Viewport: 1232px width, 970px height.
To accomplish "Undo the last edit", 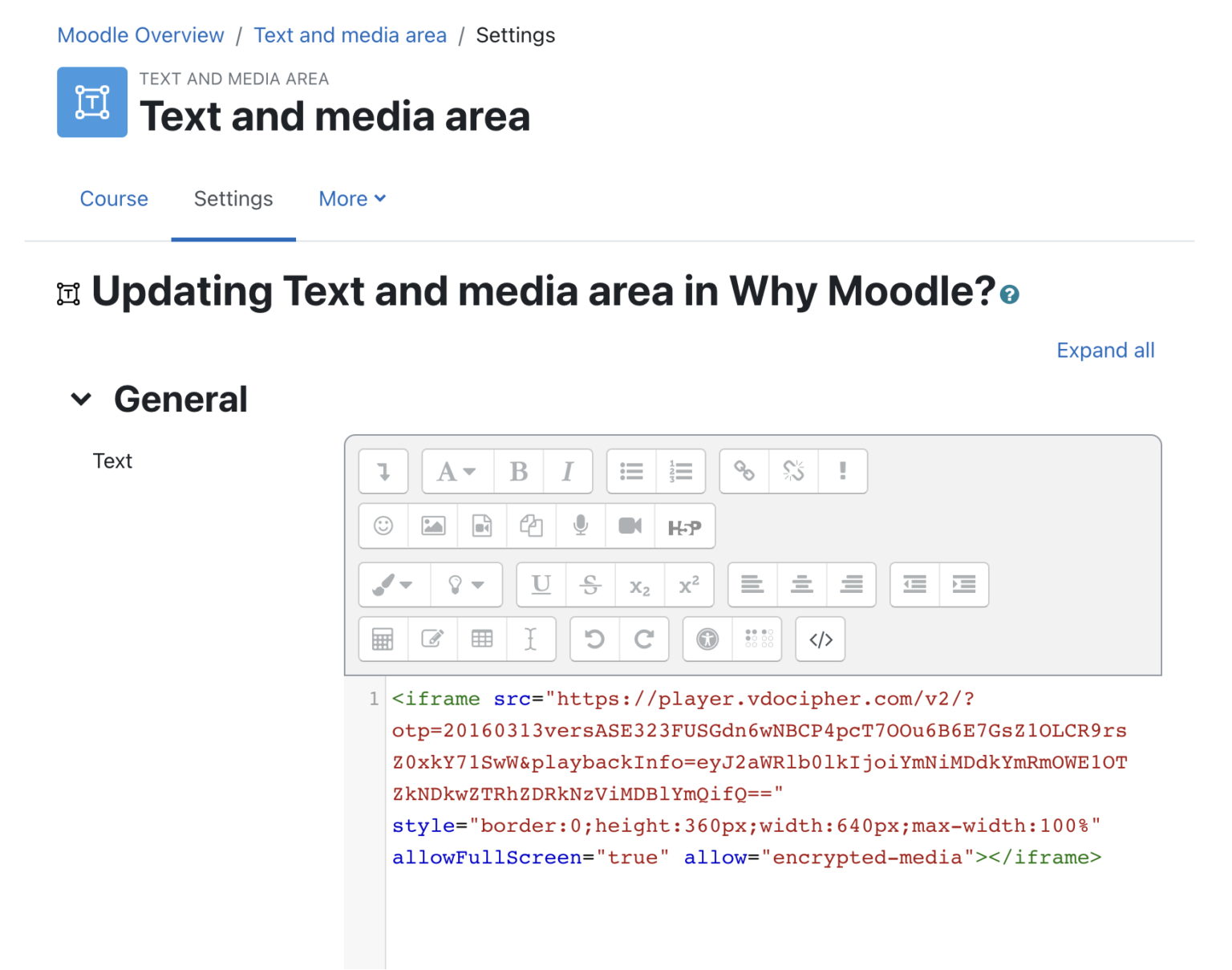I will pyautogui.click(x=594, y=639).
